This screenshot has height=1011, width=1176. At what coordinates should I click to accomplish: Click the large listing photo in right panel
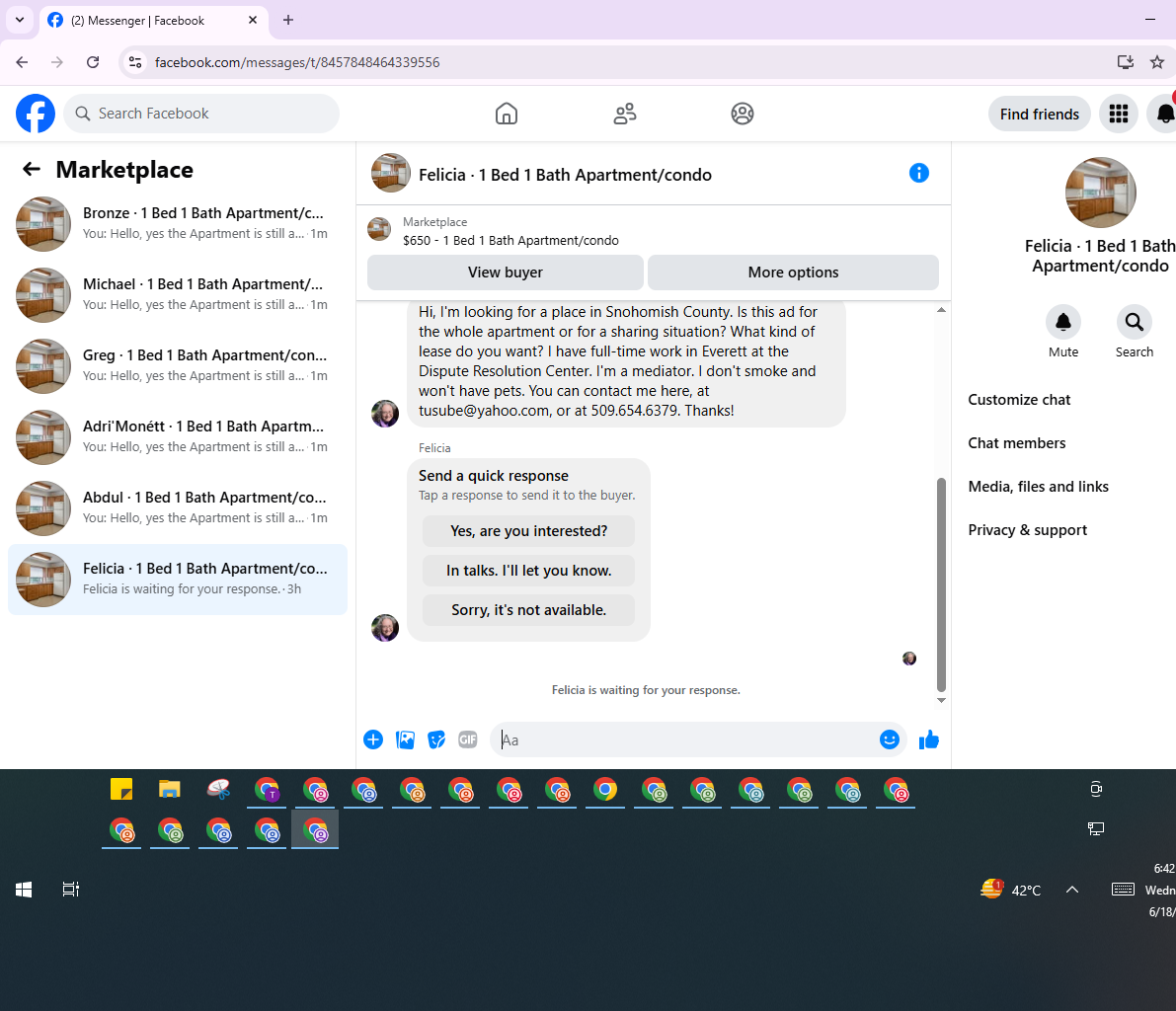1100,193
